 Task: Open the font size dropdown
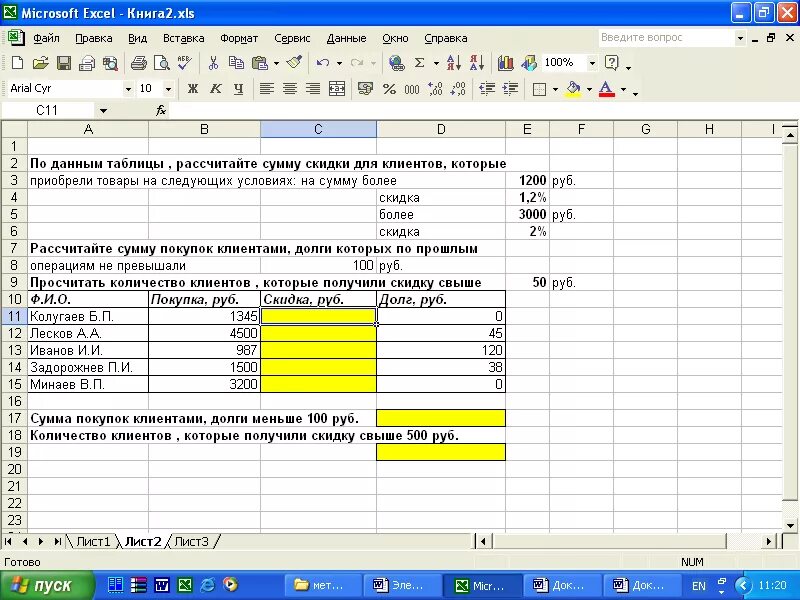[x=168, y=89]
